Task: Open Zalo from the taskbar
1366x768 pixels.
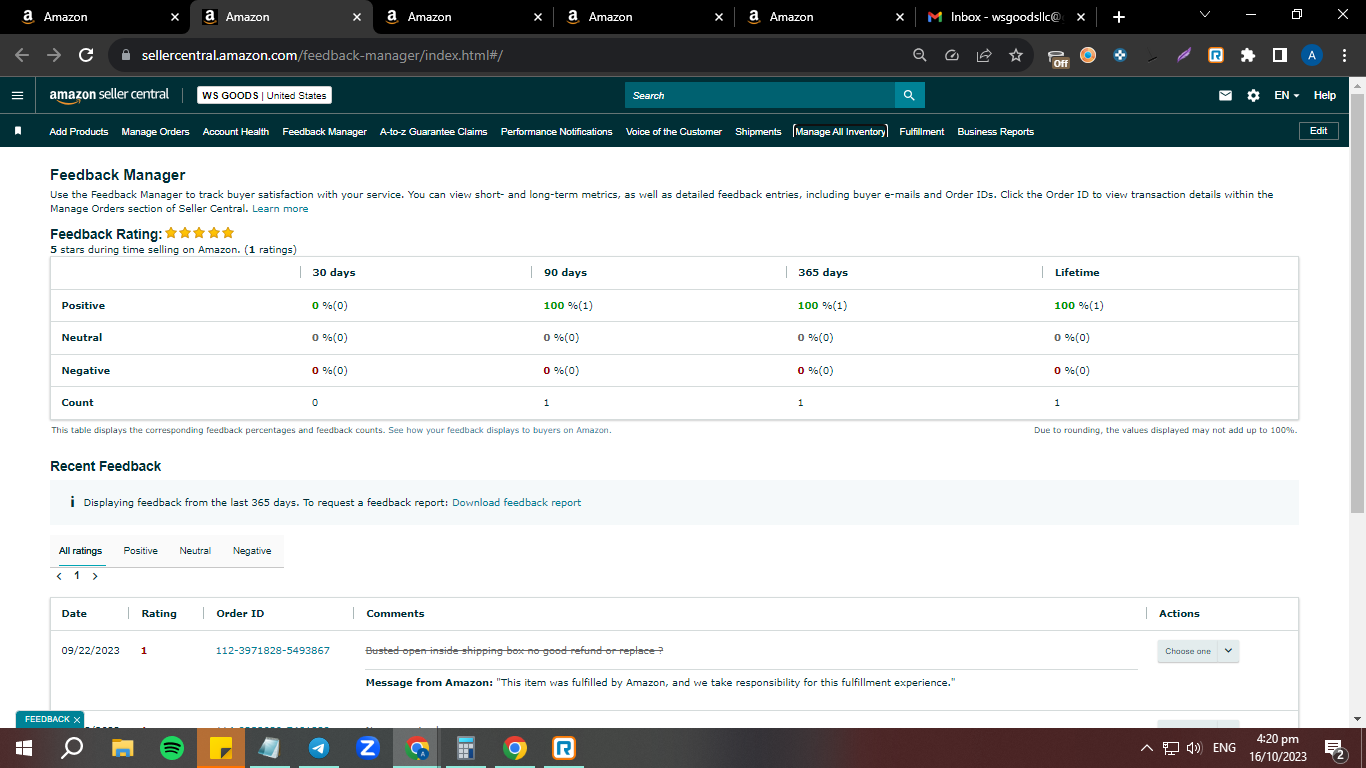Action: click(368, 748)
